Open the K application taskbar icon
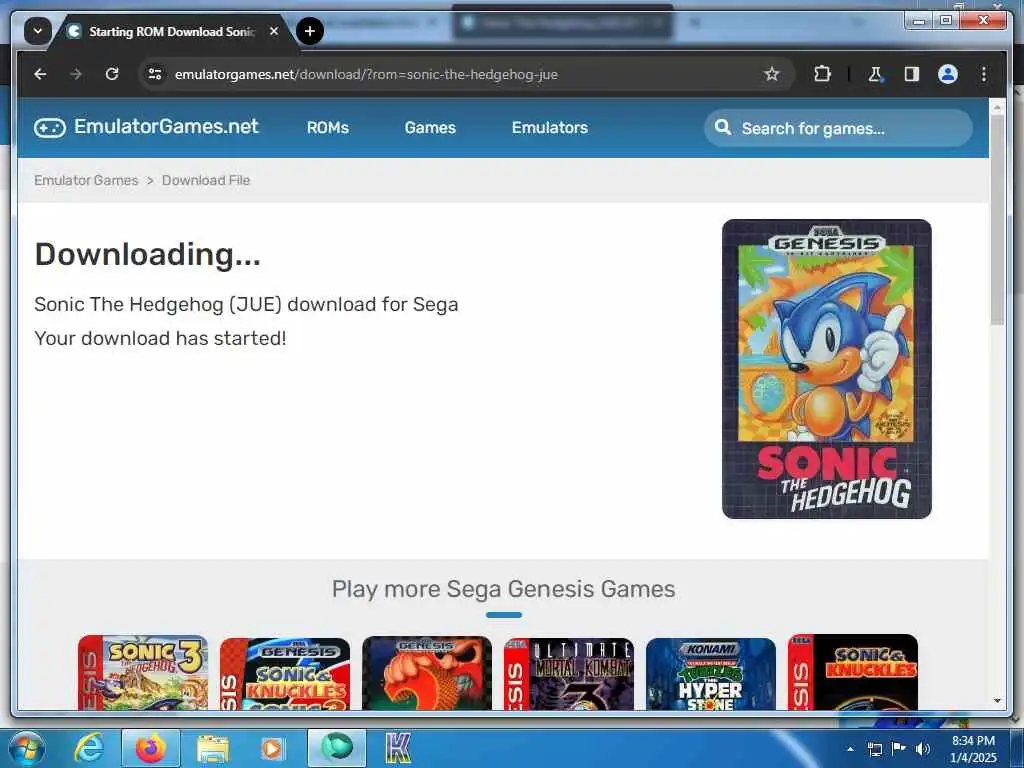The width and height of the screenshot is (1024, 768). pos(398,748)
